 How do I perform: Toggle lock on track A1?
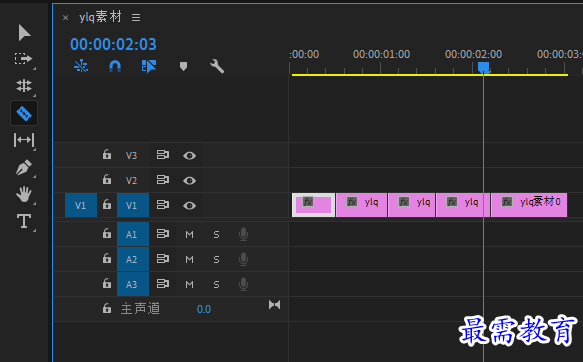coord(107,233)
